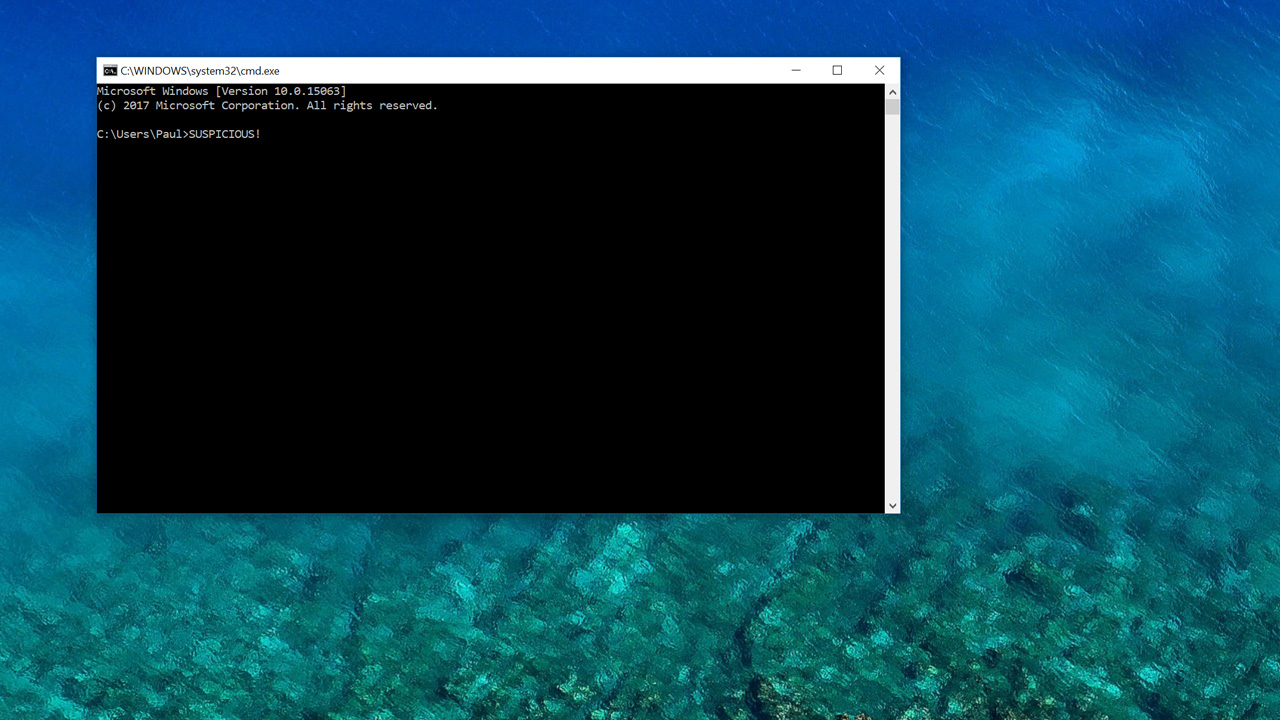1280x720 pixels.
Task: Click the Microsoft Windows version line
Action: tap(222, 90)
